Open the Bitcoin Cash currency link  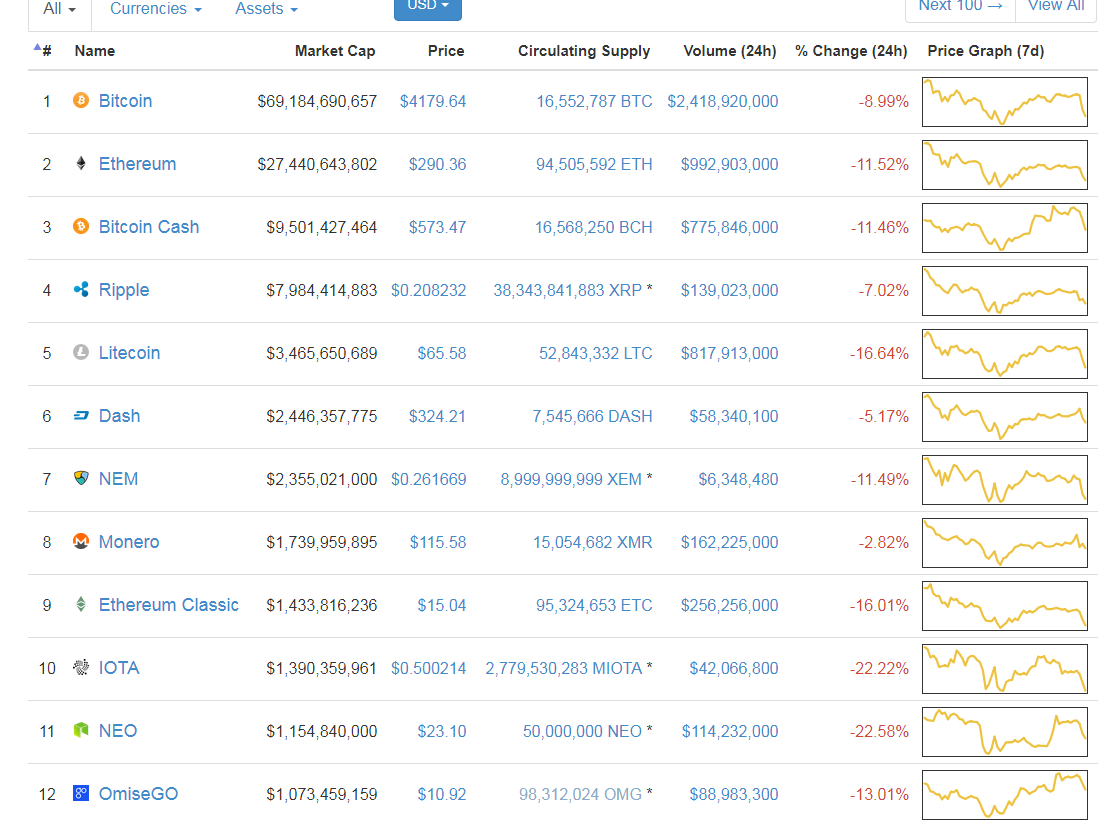[148, 227]
